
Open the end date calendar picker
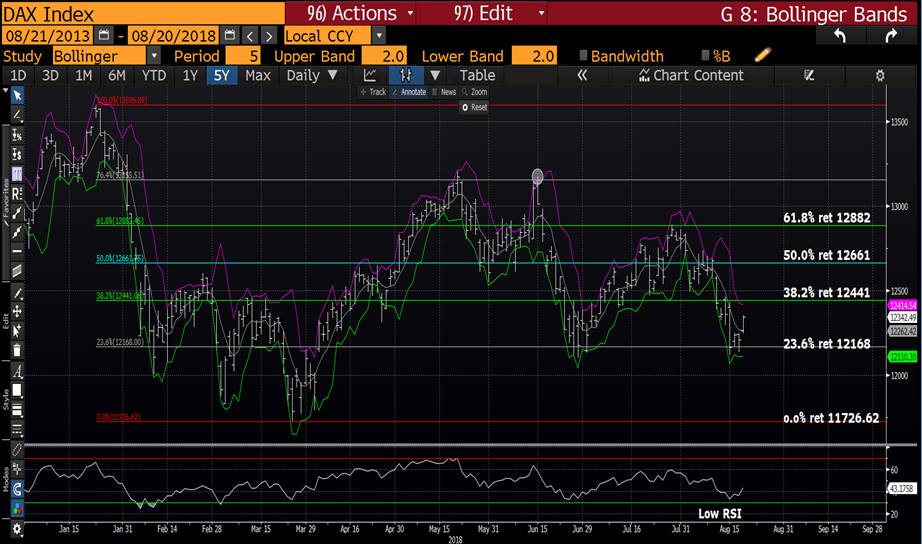pos(229,35)
